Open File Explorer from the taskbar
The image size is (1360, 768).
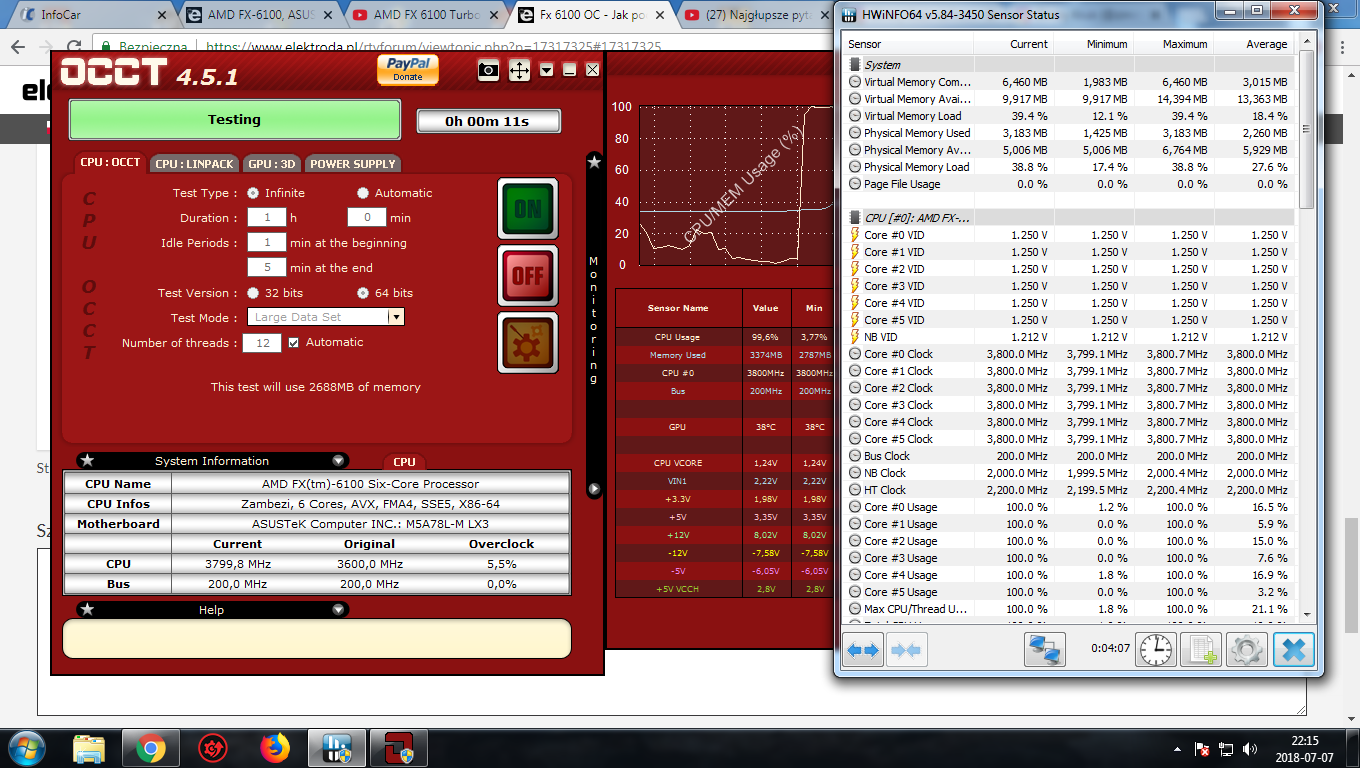tap(89, 747)
